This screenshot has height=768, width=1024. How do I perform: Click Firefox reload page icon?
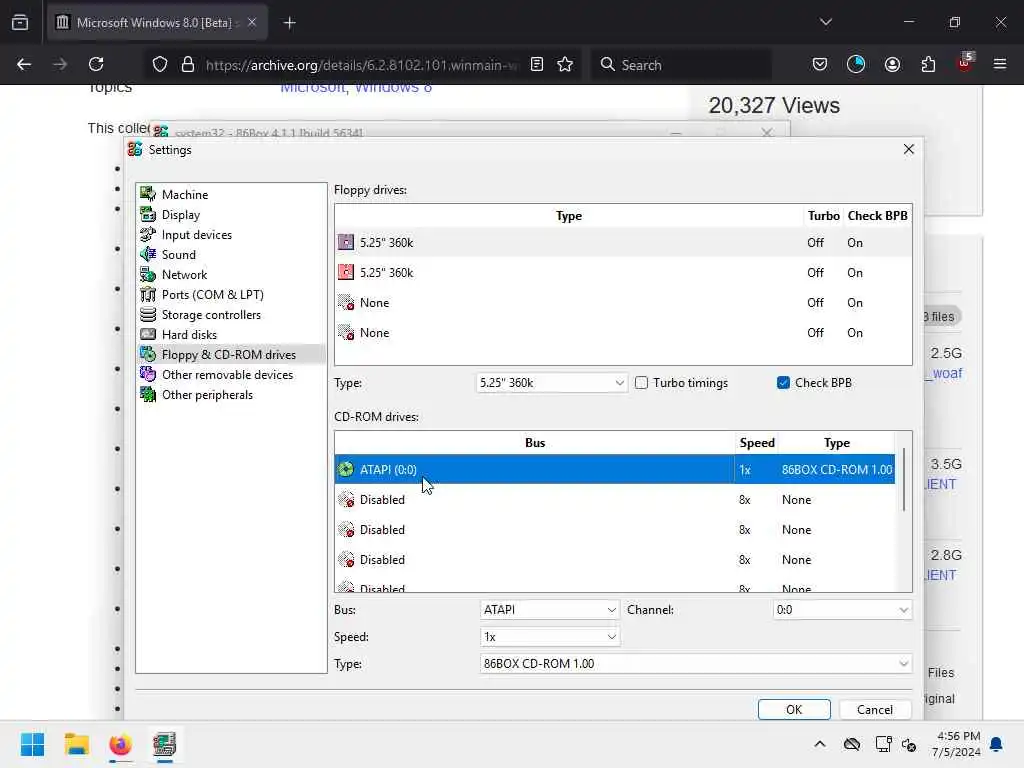(96, 64)
